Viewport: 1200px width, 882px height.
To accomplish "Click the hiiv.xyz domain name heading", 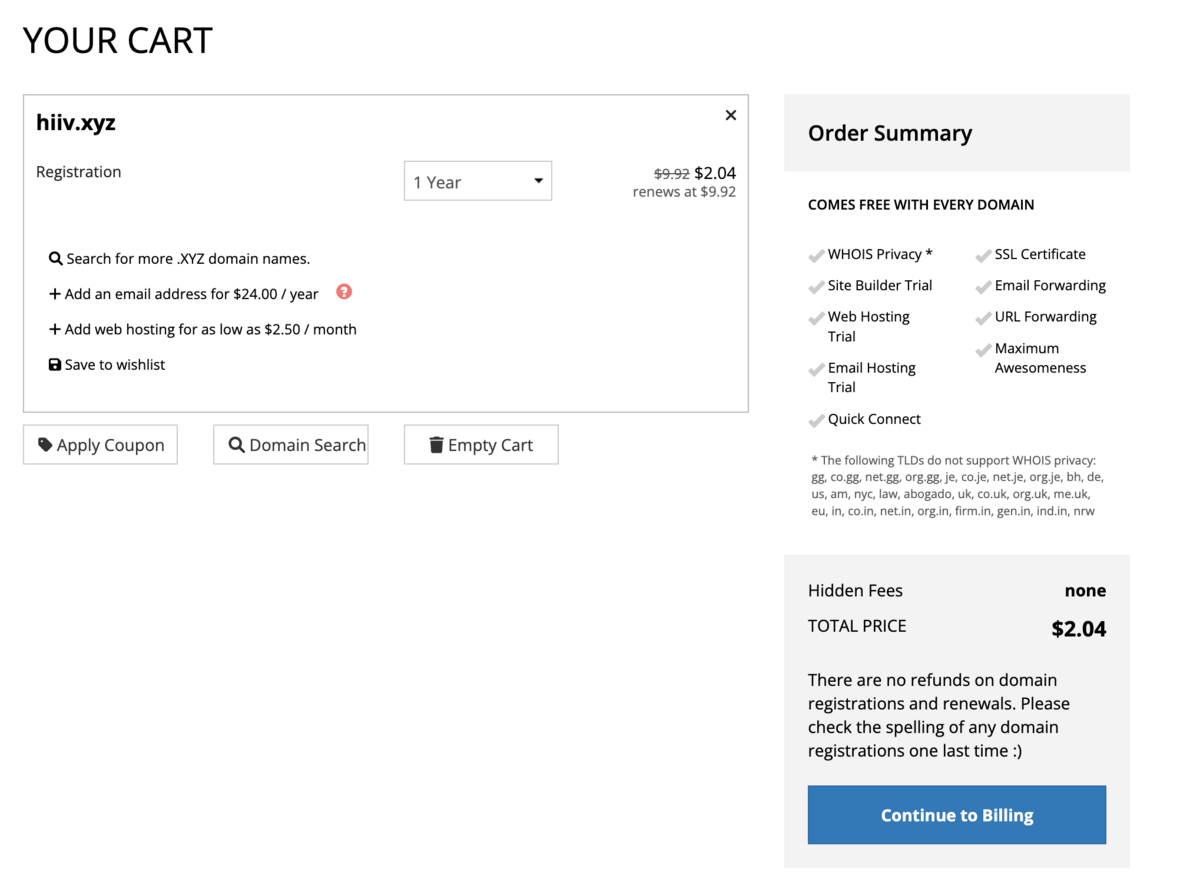I will coord(76,123).
